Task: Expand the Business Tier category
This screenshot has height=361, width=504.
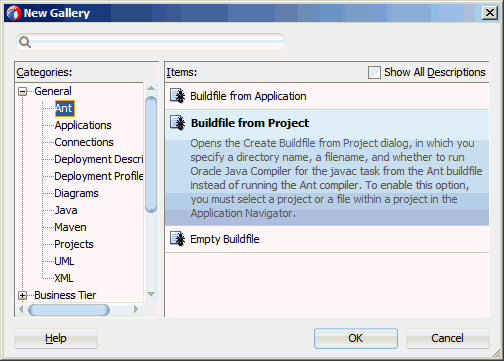Action: (22, 295)
